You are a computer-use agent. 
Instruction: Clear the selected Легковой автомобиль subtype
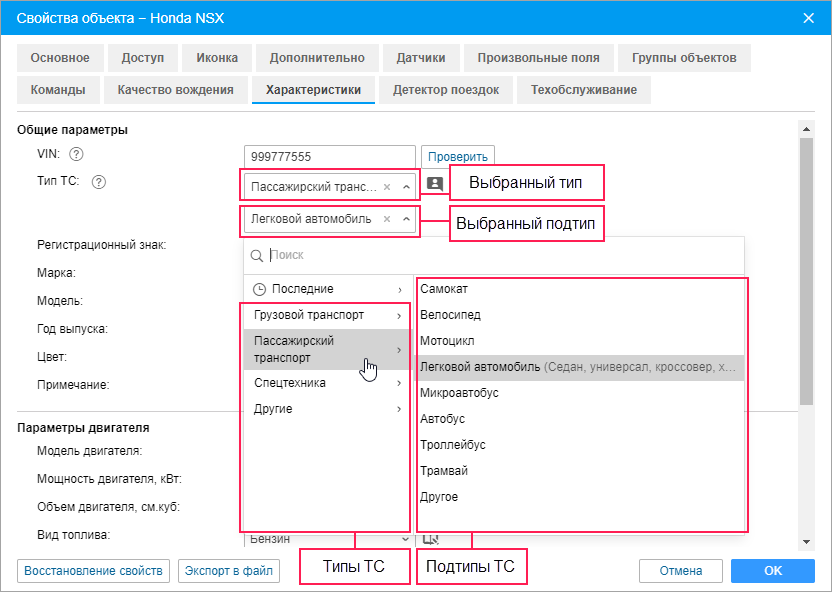(387, 219)
